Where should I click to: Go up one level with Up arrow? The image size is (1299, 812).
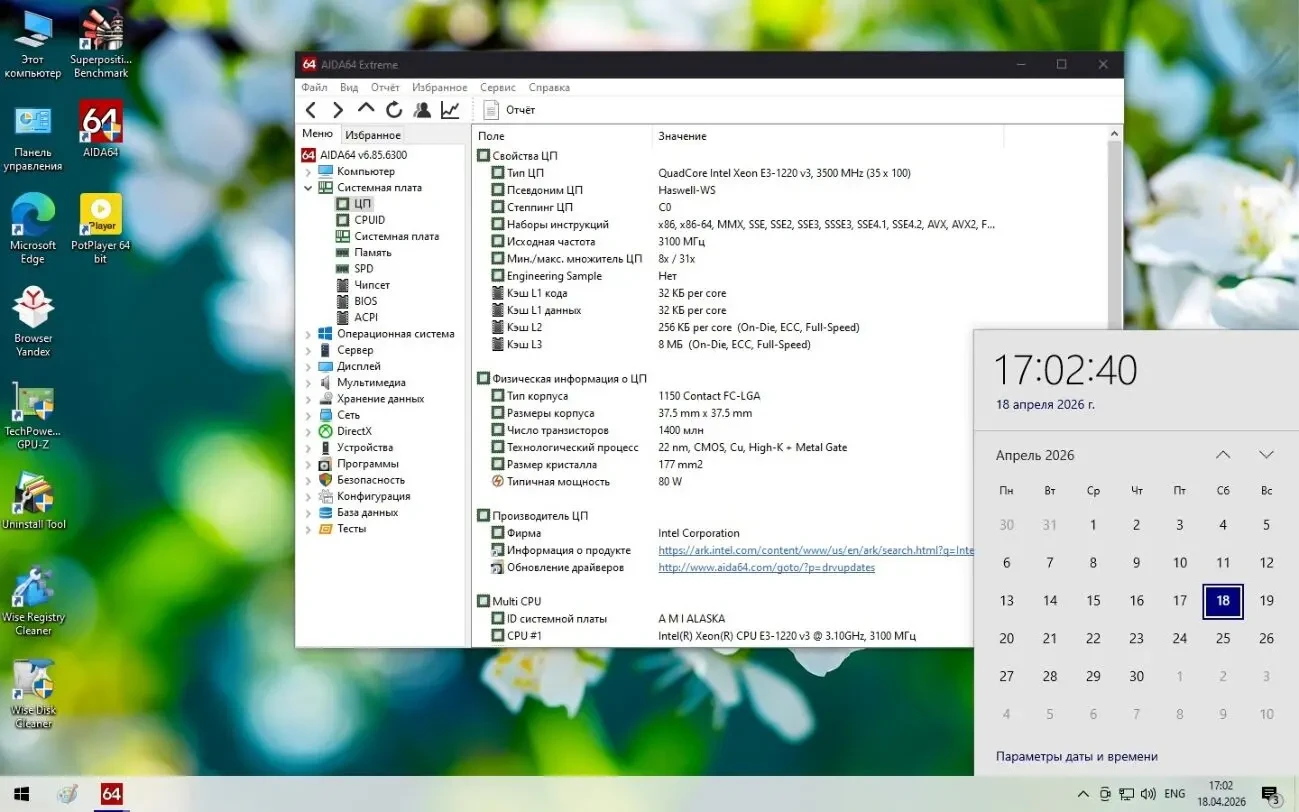click(366, 109)
